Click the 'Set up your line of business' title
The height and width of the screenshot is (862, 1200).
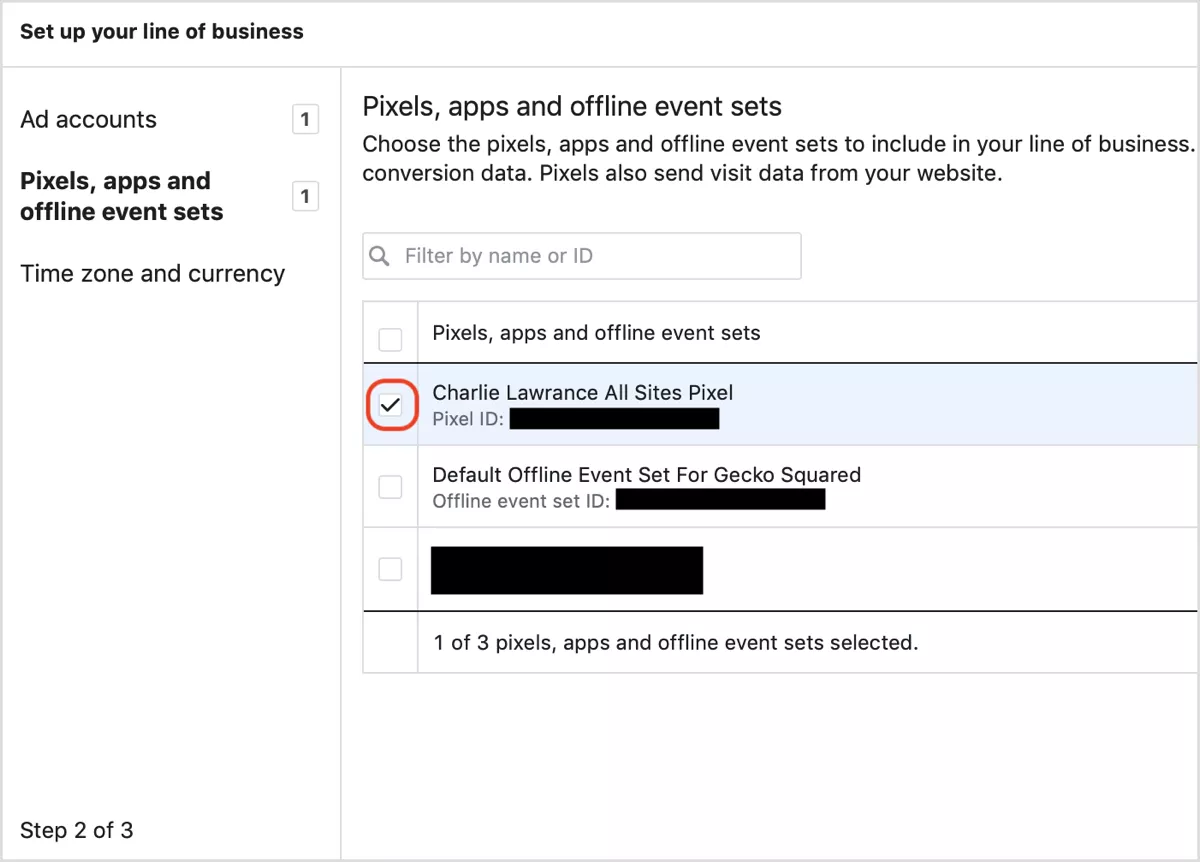[162, 31]
